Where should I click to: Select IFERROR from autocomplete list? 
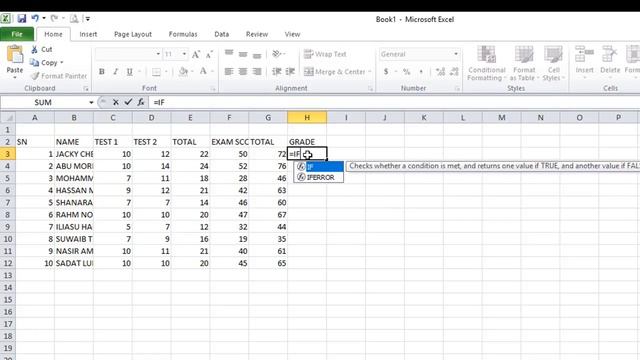[x=319, y=178]
